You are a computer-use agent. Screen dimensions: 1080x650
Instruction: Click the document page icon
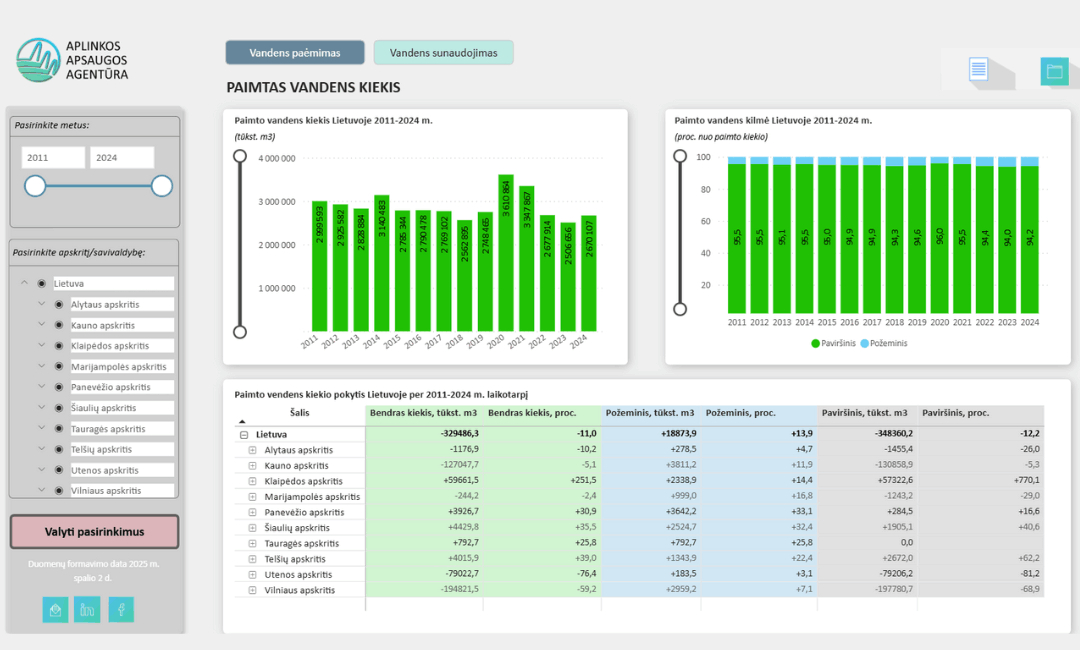[x=978, y=70]
